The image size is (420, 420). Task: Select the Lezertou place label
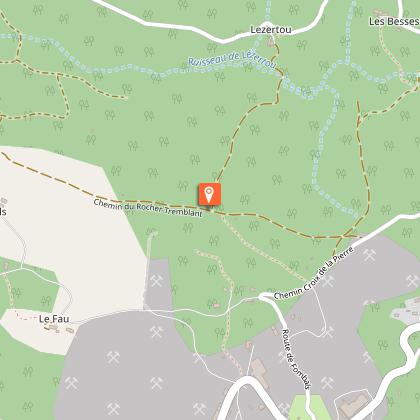click(271, 30)
